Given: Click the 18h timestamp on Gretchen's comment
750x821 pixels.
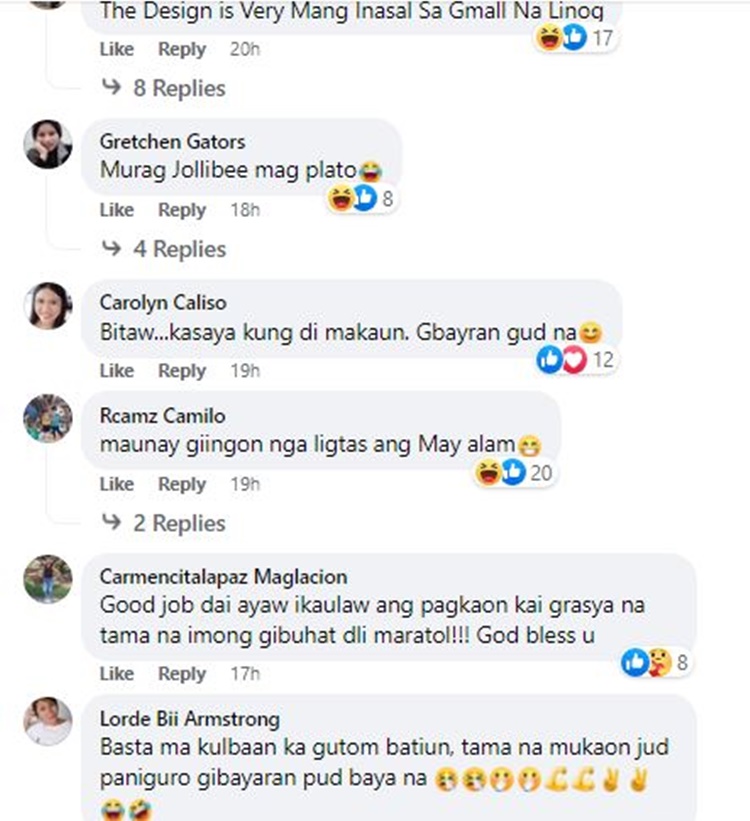Looking at the screenshot, I should (x=245, y=210).
